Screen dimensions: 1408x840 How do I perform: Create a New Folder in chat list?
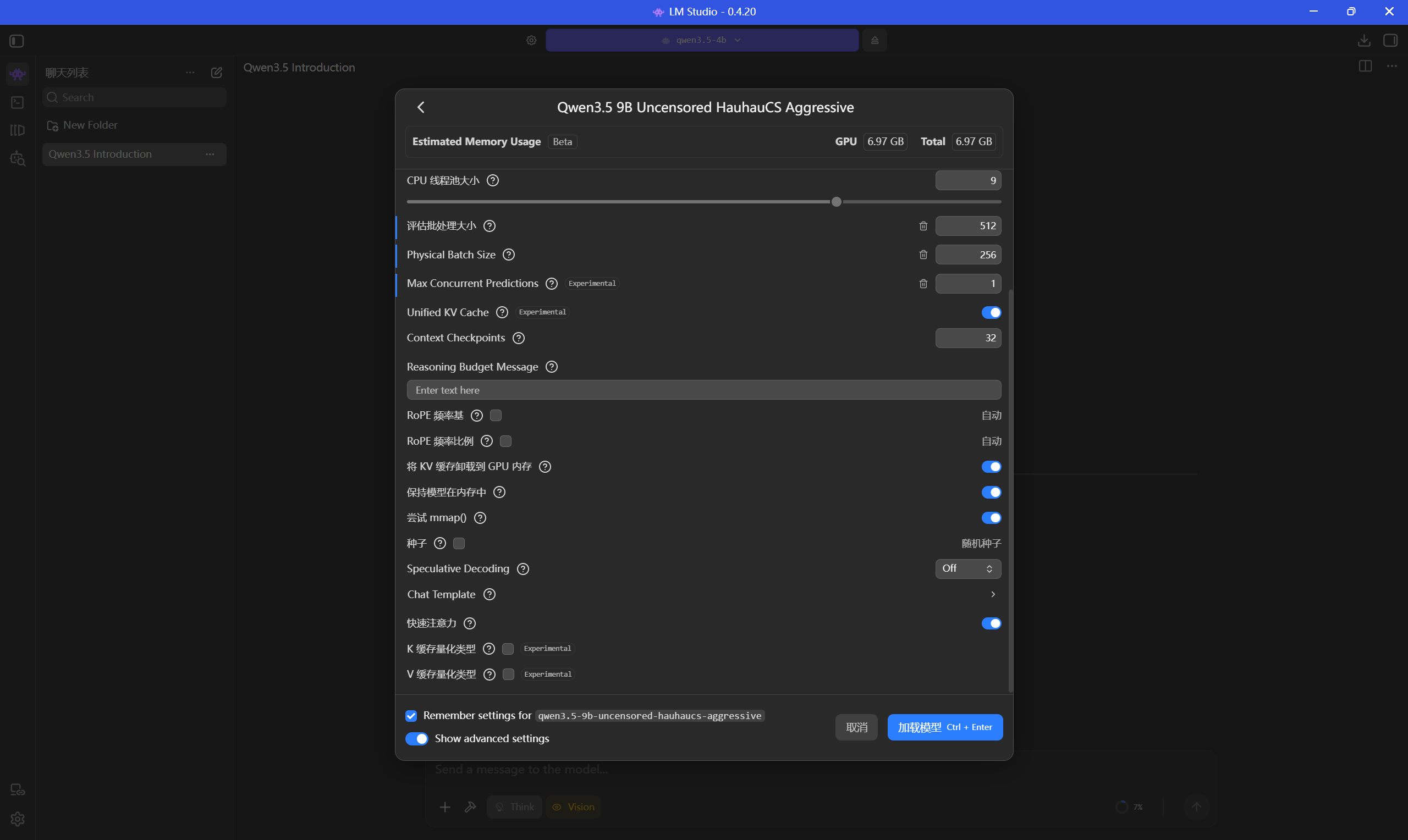82,125
